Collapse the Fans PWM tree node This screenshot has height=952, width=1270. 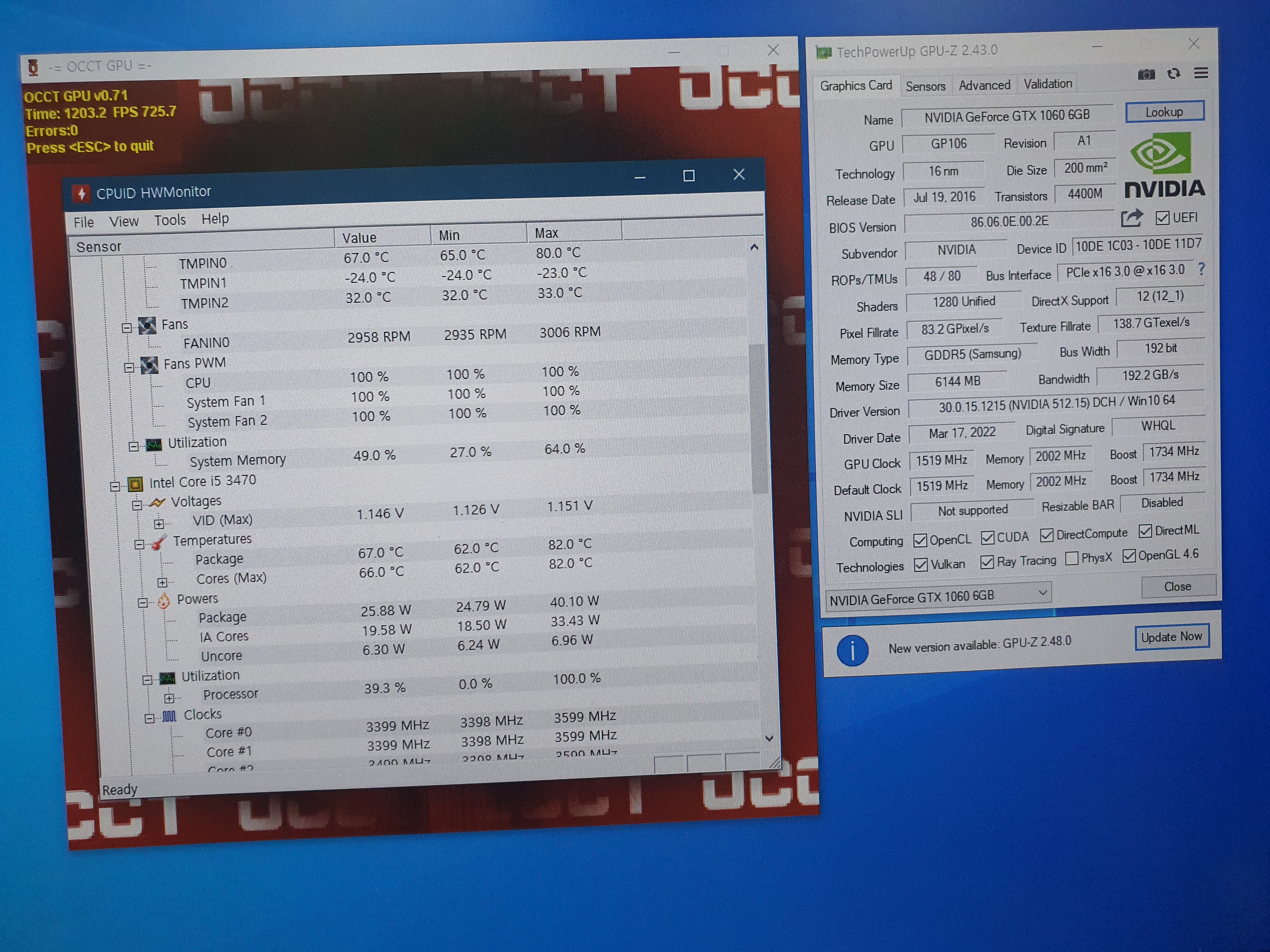(129, 367)
